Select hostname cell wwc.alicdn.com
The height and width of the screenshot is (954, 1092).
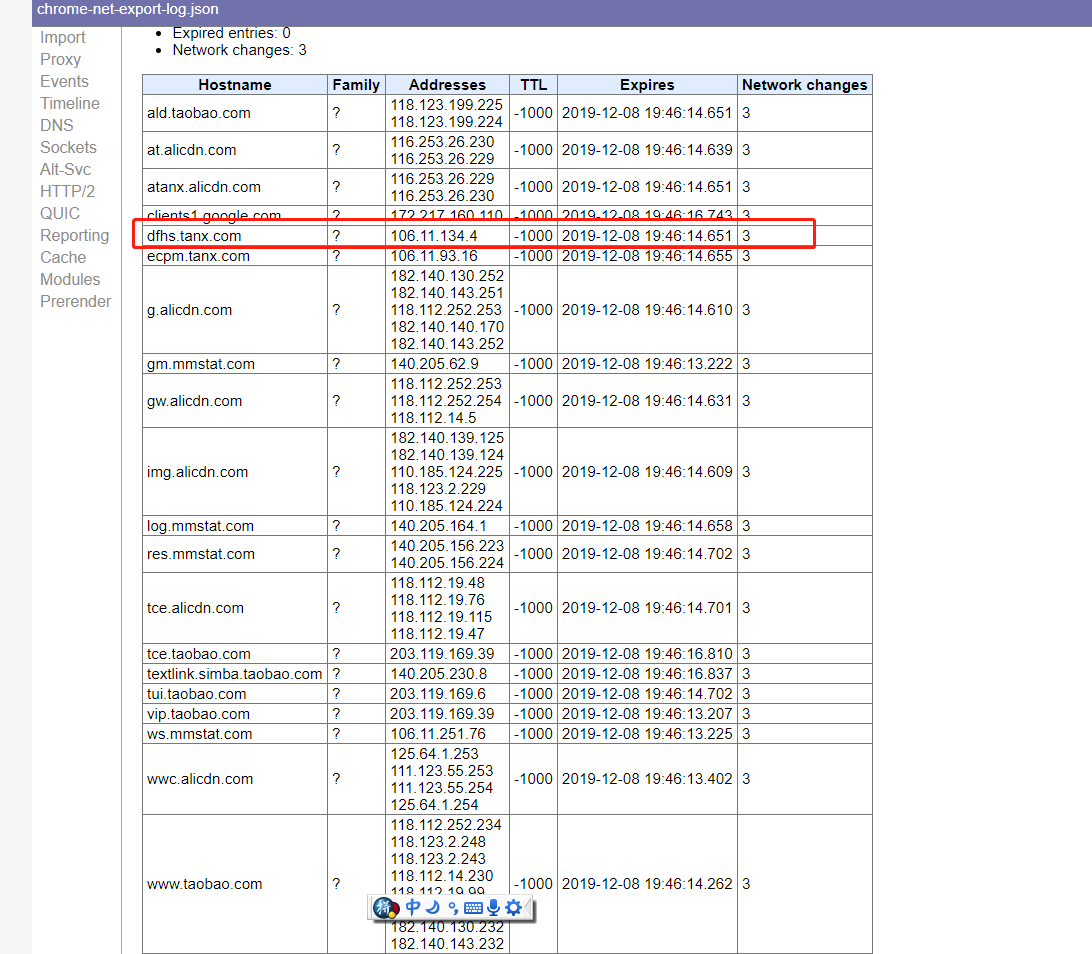tap(235, 779)
